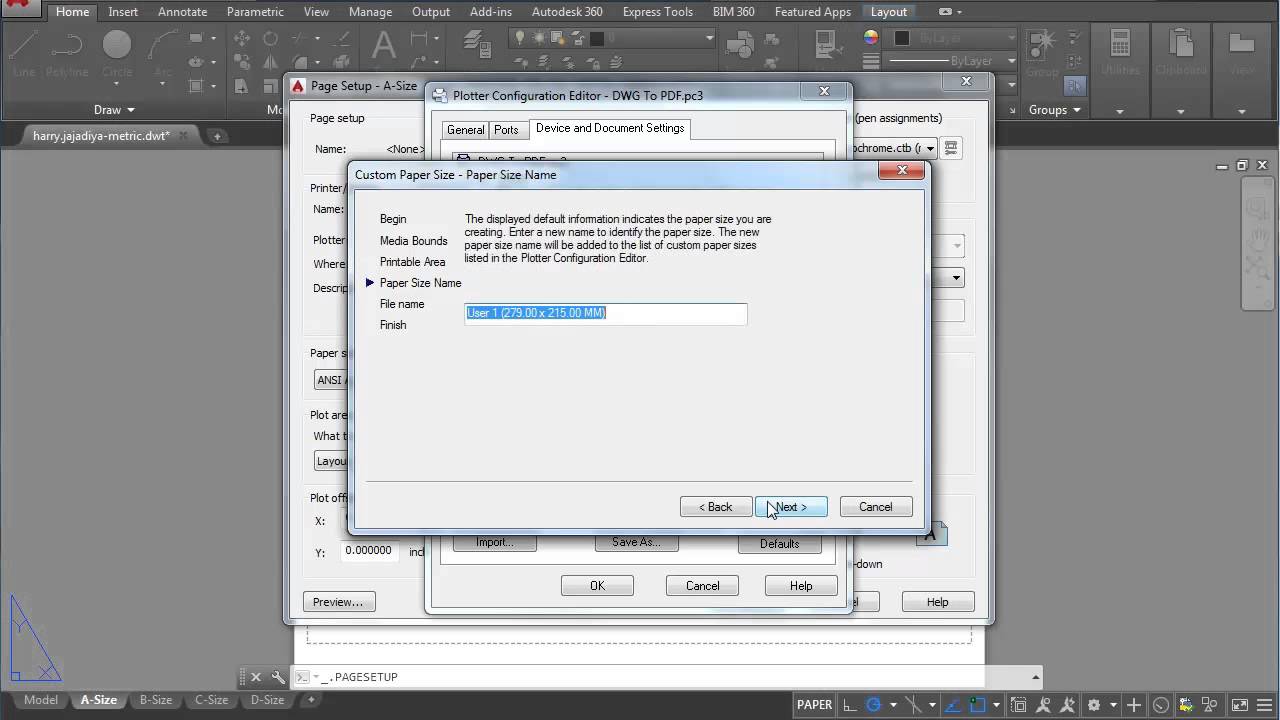Open ByLayer color dropdown in ribbon
Viewport: 1280px width, 720px height.
[1012, 38]
